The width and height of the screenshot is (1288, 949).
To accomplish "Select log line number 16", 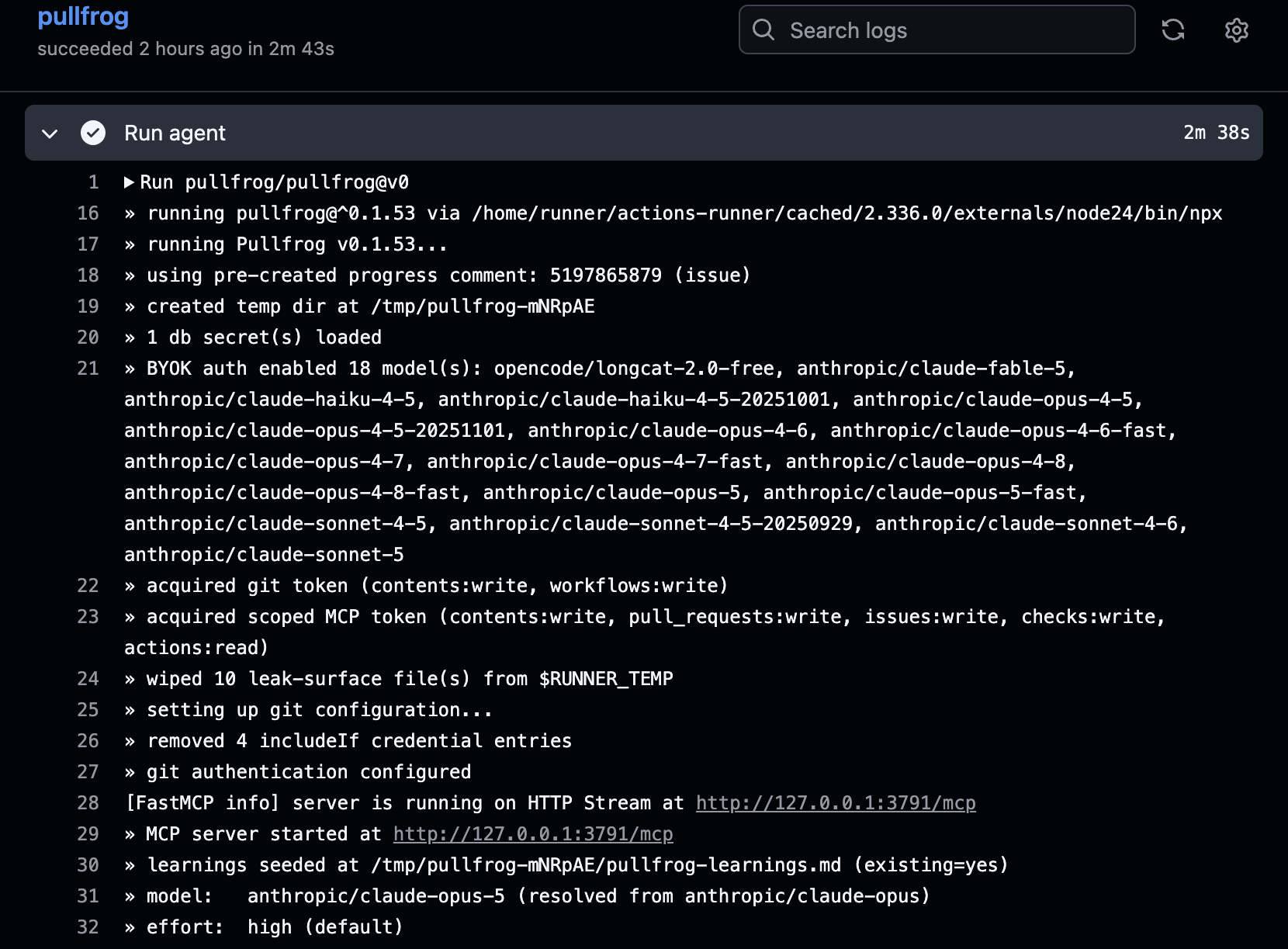I will [88, 213].
